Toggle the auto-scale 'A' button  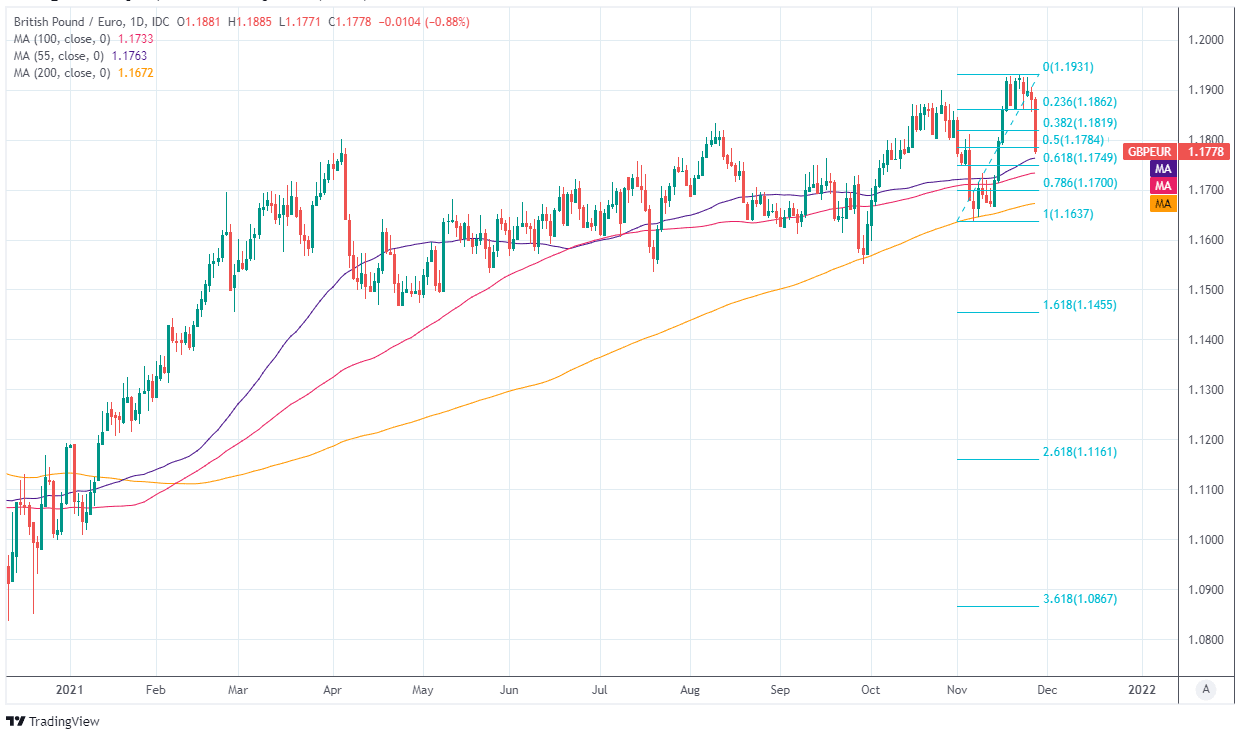coord(1207,689)
